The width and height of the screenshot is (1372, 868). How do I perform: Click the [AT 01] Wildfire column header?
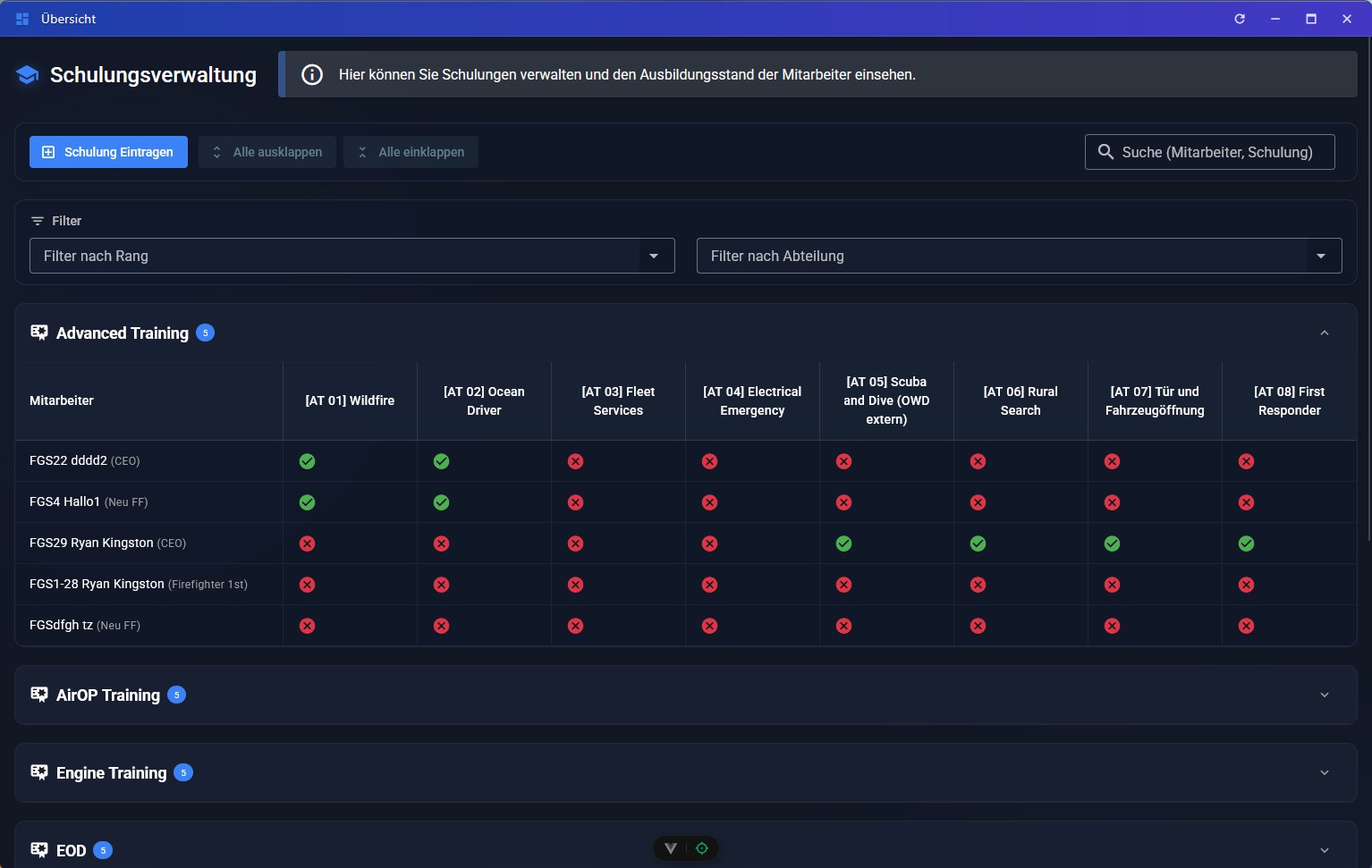coord(350,400)
